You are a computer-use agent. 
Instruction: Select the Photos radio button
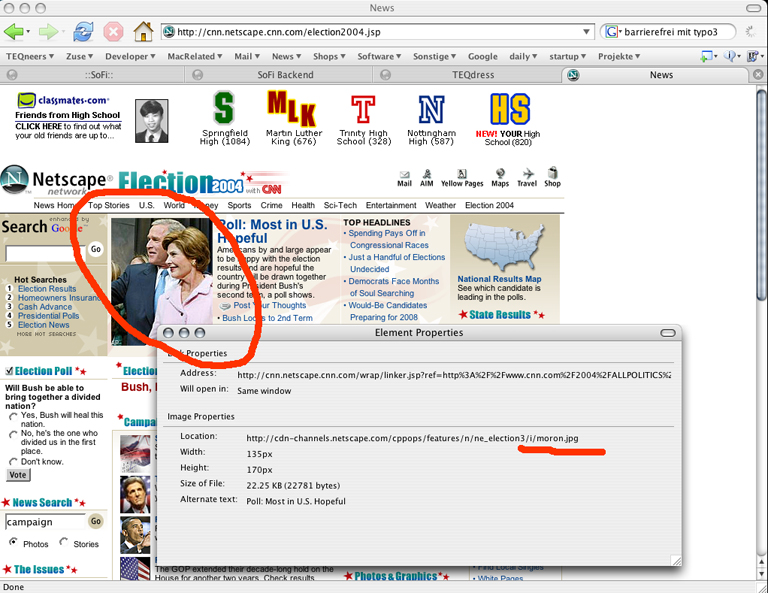click(13, 542)
